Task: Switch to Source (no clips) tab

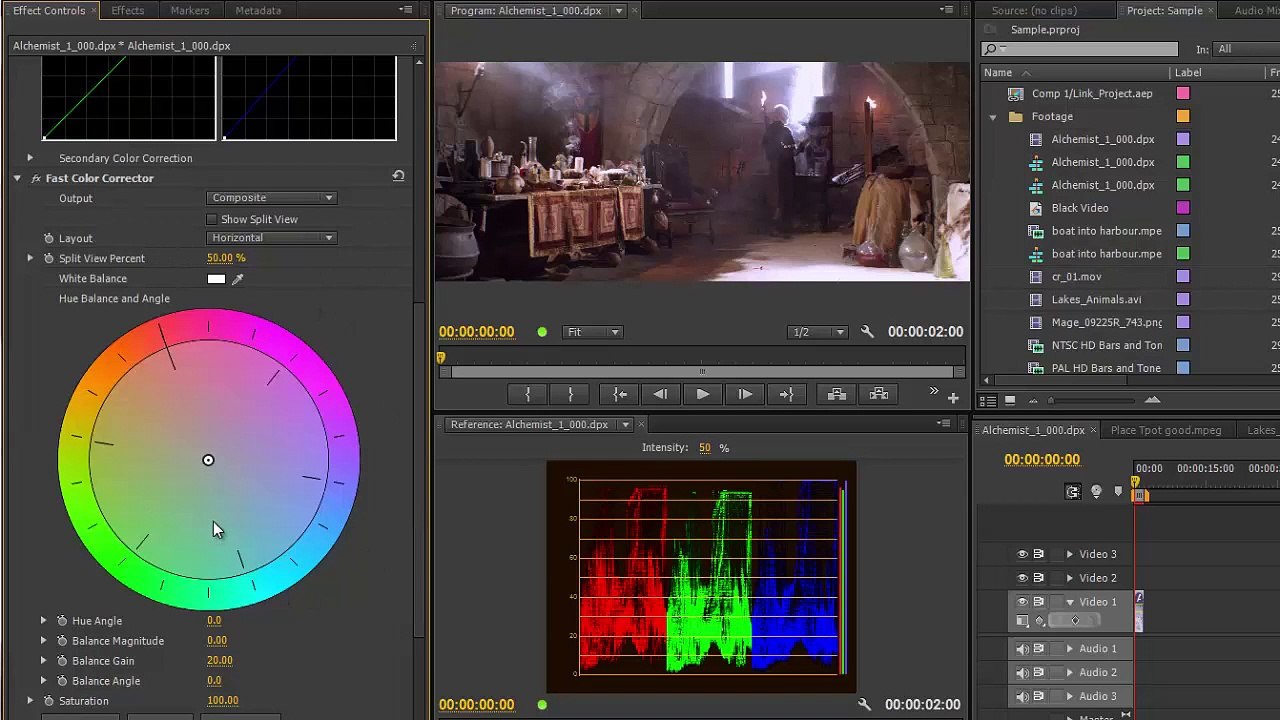Action: 1034,10
